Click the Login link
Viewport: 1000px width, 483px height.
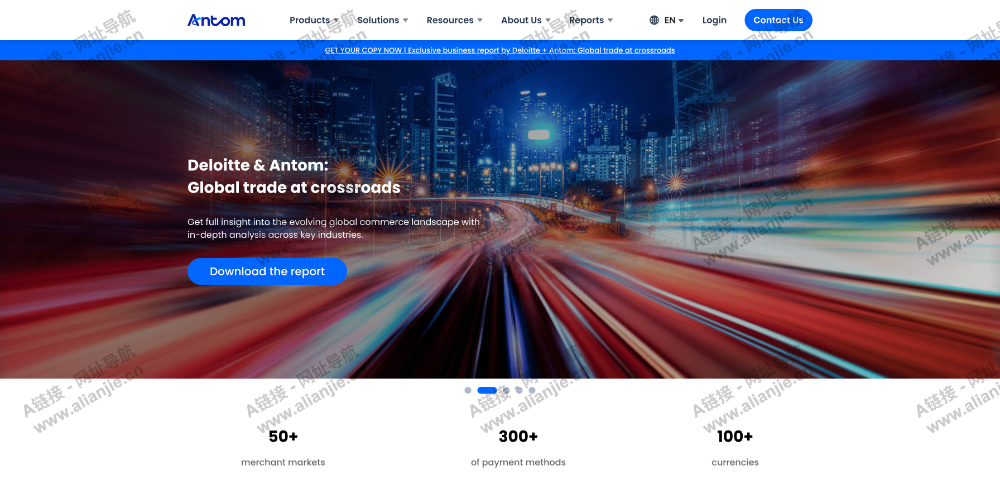point(714,20)
